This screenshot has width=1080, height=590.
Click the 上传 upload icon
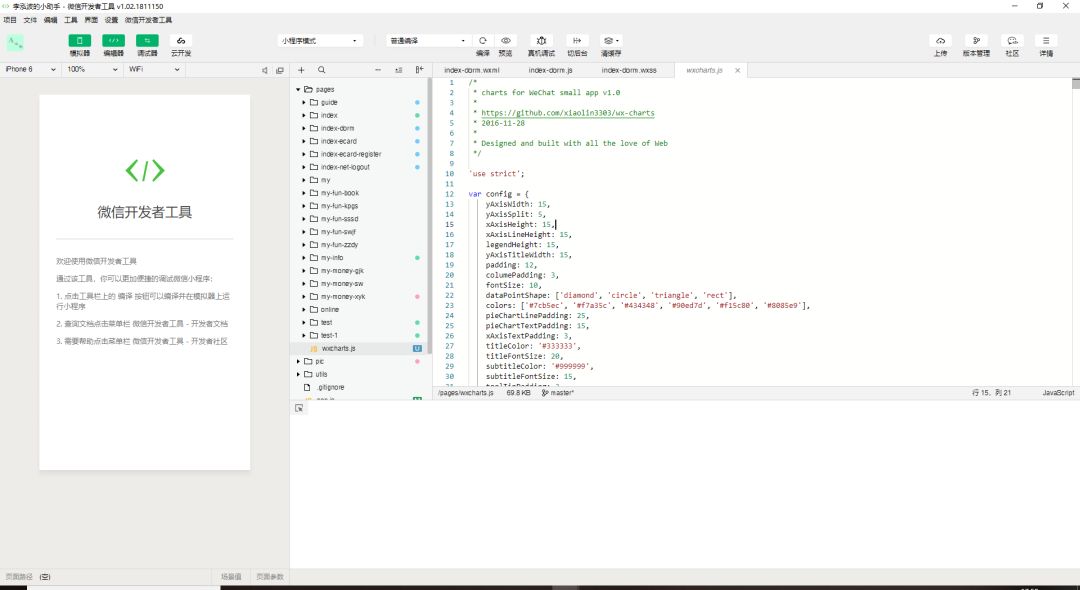click(940, 41)
